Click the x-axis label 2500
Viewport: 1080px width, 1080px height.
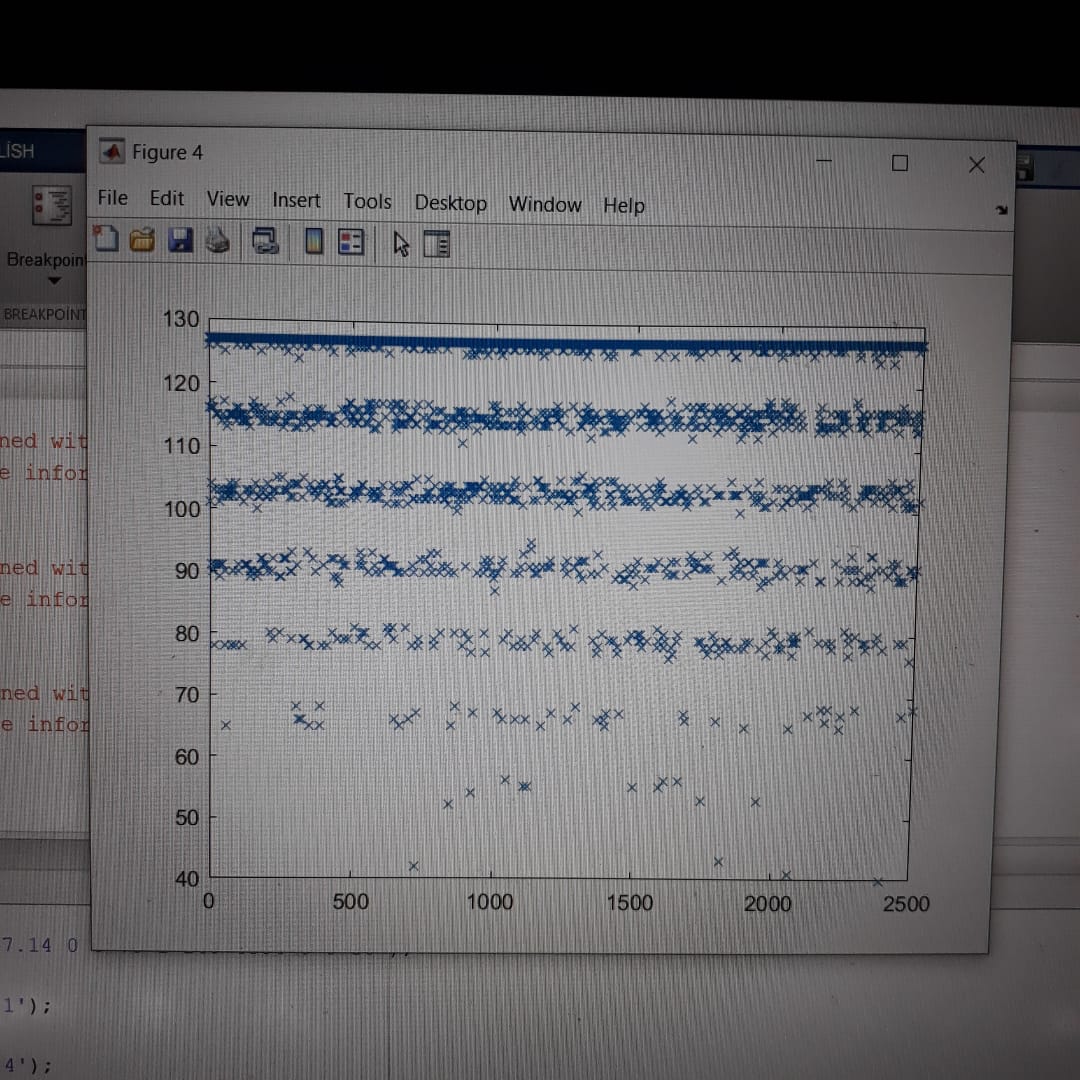906,904
